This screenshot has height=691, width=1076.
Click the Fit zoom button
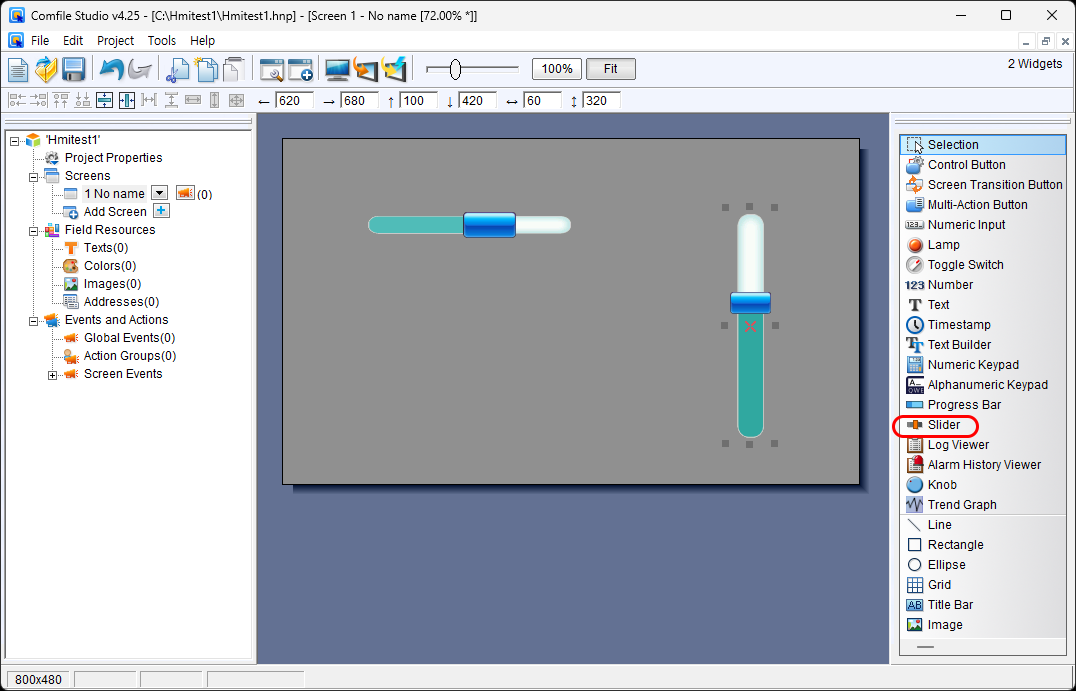[610, 69]
